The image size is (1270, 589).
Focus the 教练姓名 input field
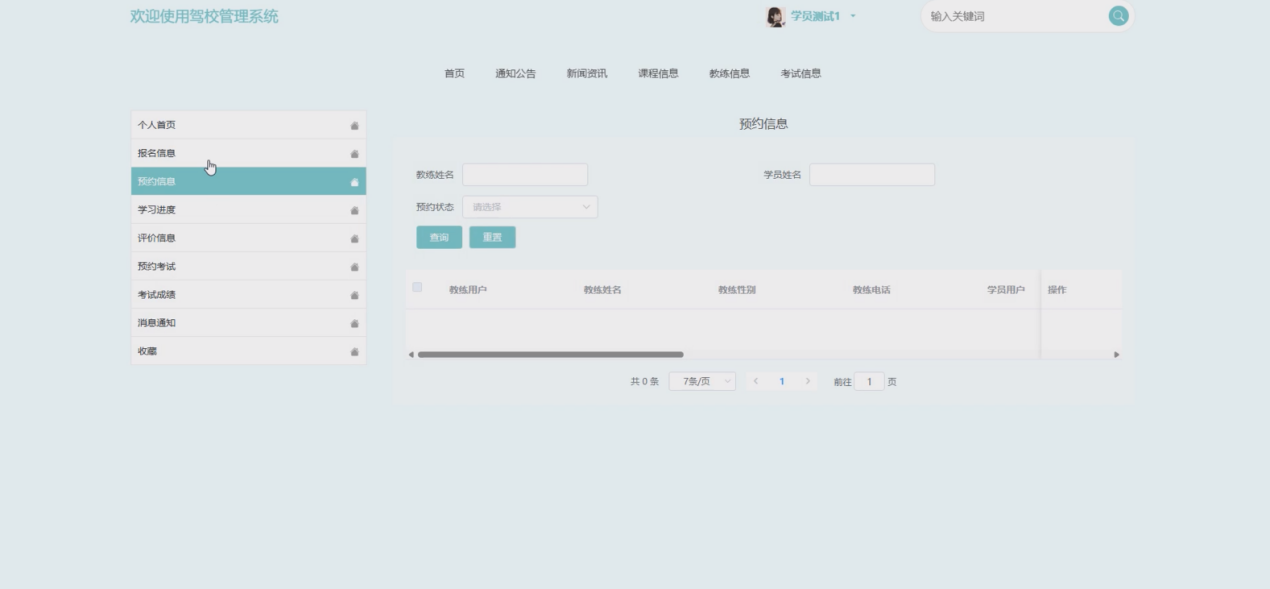pyautogui.click(x=525, y=175)
